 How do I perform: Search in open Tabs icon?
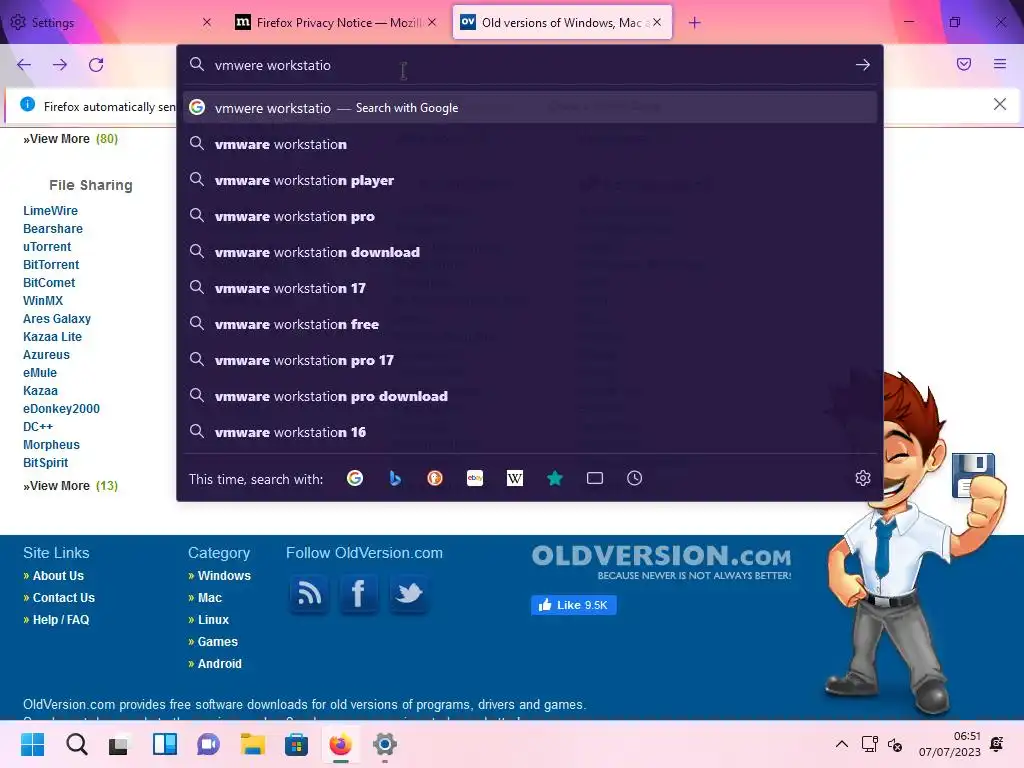coord(595,479)
